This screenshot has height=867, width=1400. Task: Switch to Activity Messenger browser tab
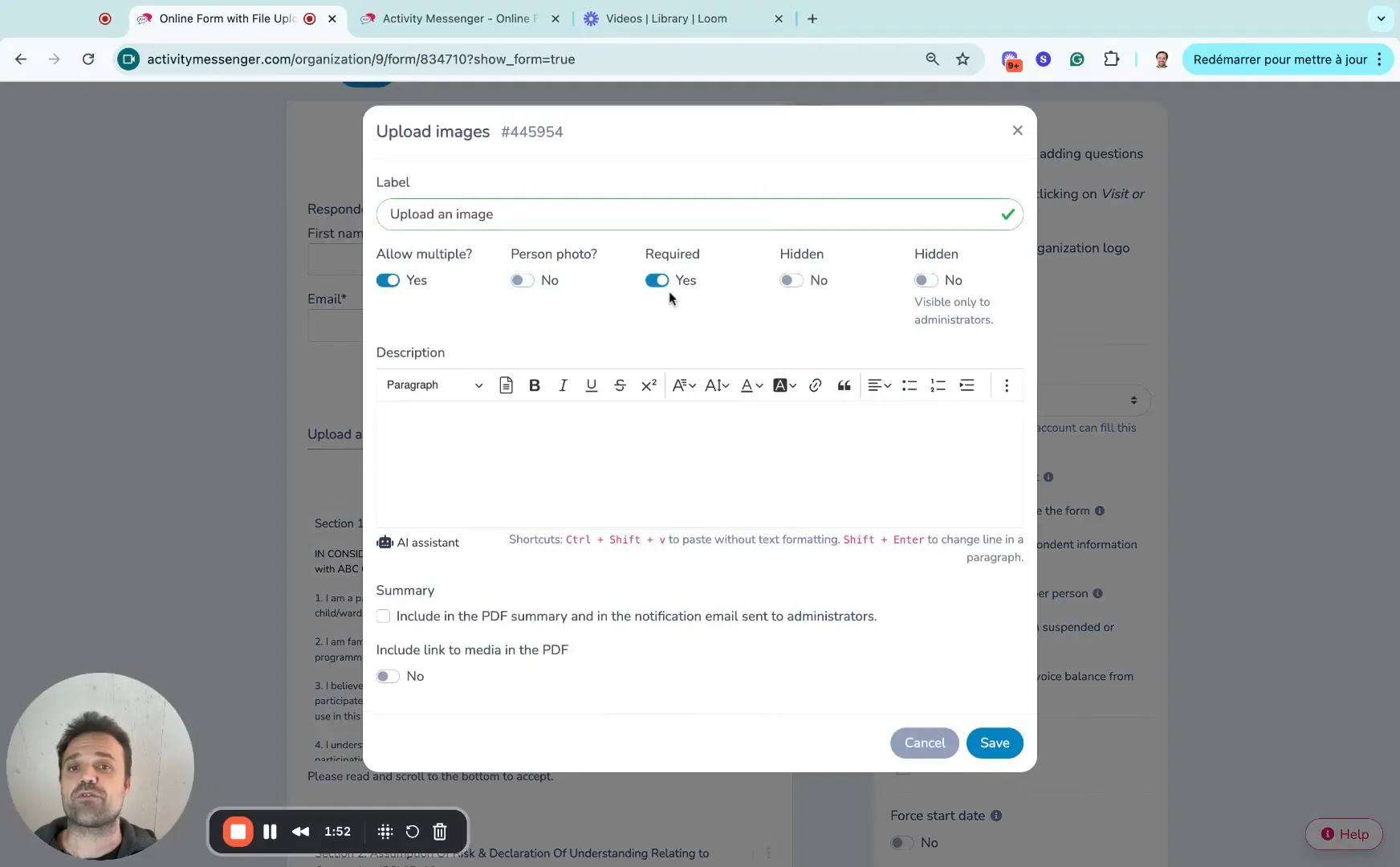point(459,18)
